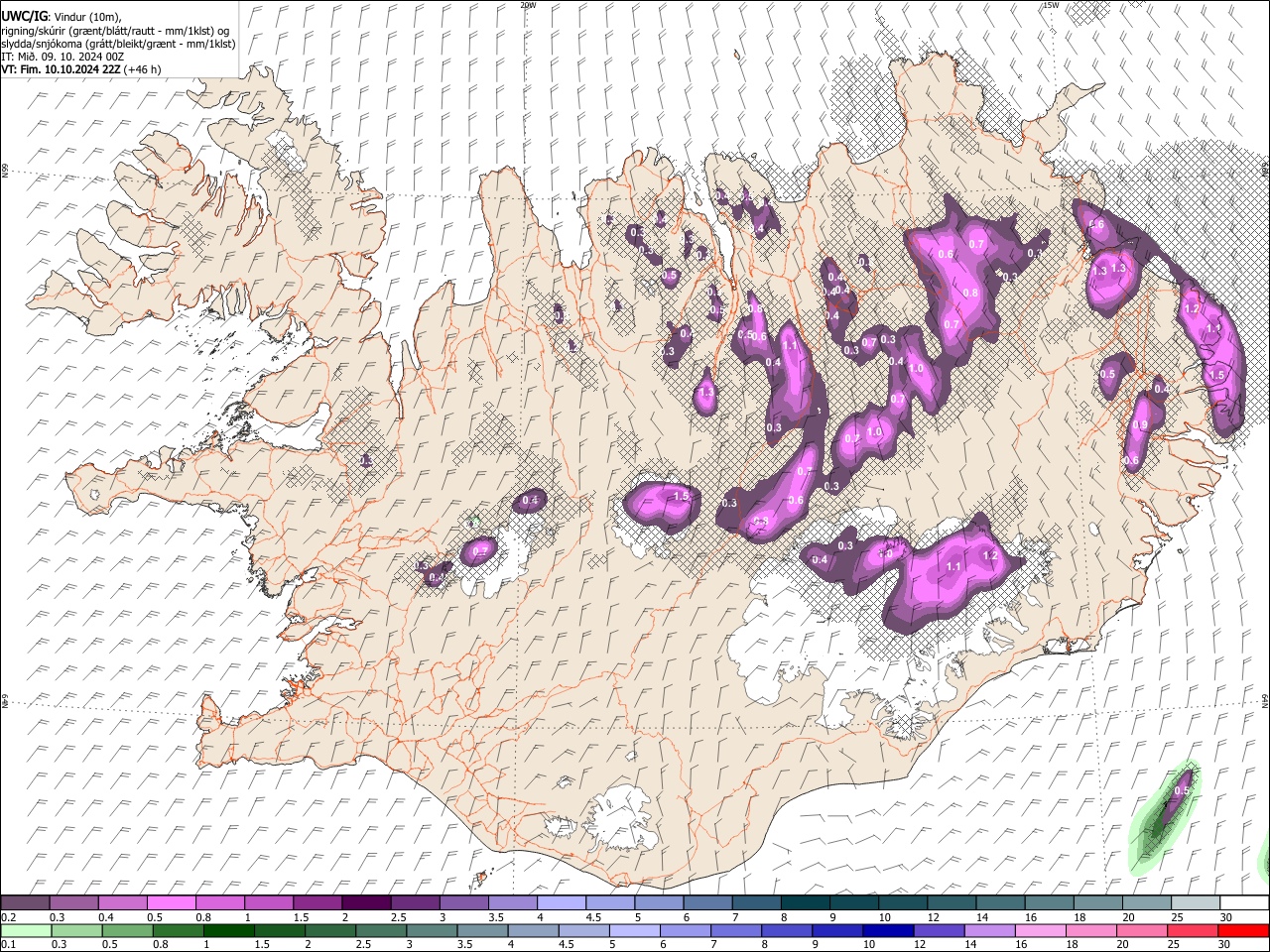Click the '15W' longitude label
The height and width of the screenshot is (952, 1270).
coord(1051,5)
